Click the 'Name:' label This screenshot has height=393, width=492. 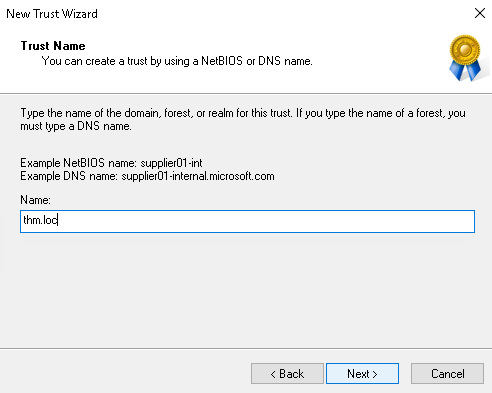[35, 200]
